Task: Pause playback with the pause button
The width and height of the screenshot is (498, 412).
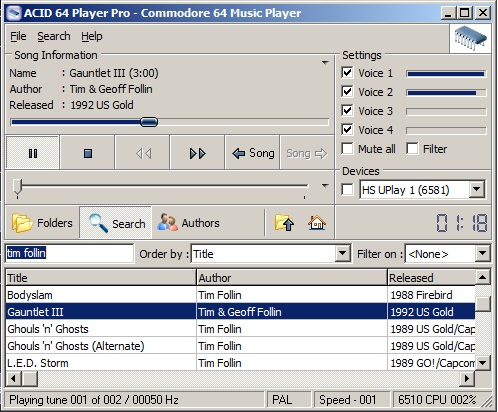Action: point(33,153)
